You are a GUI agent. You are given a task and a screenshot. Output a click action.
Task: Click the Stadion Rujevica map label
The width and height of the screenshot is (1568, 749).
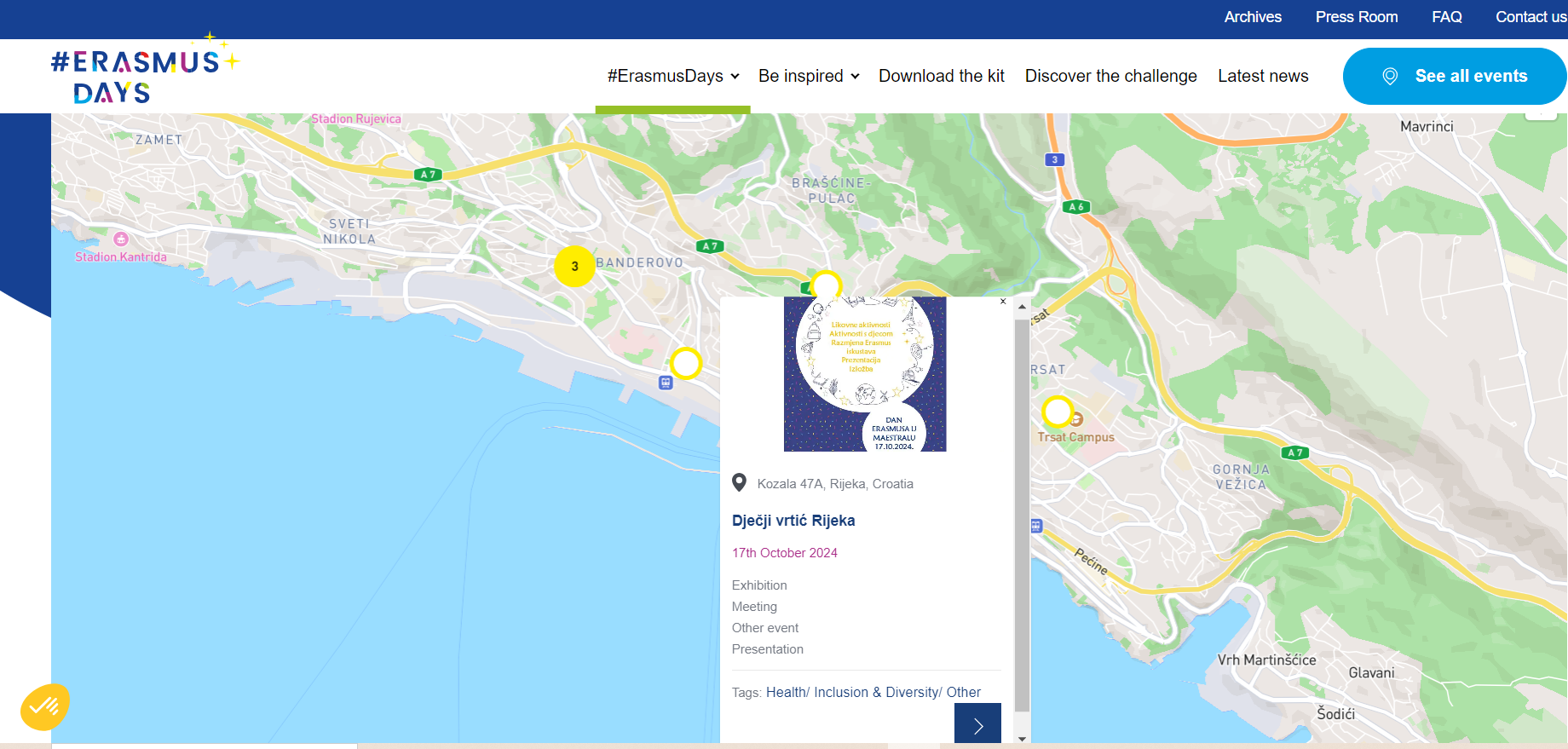pos(356,118)
